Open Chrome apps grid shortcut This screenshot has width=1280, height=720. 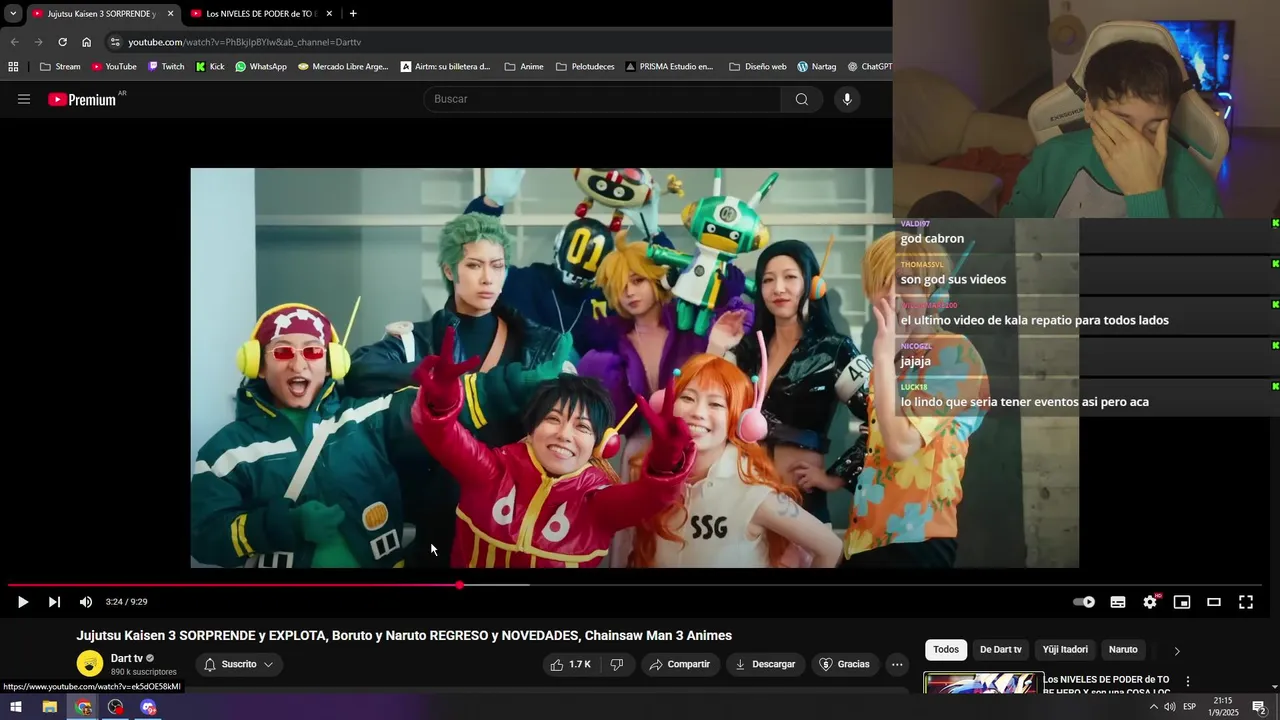coord(13,67)
